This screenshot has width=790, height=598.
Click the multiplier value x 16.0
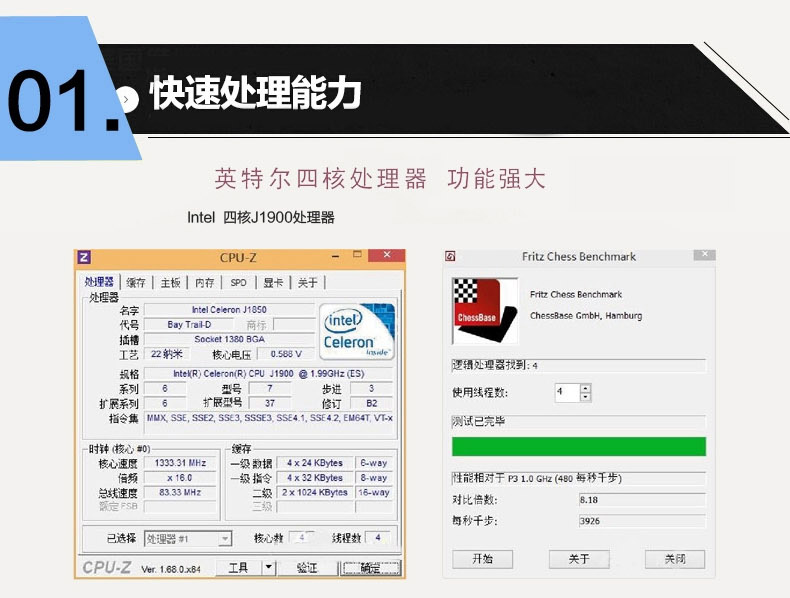click(180, 477)
